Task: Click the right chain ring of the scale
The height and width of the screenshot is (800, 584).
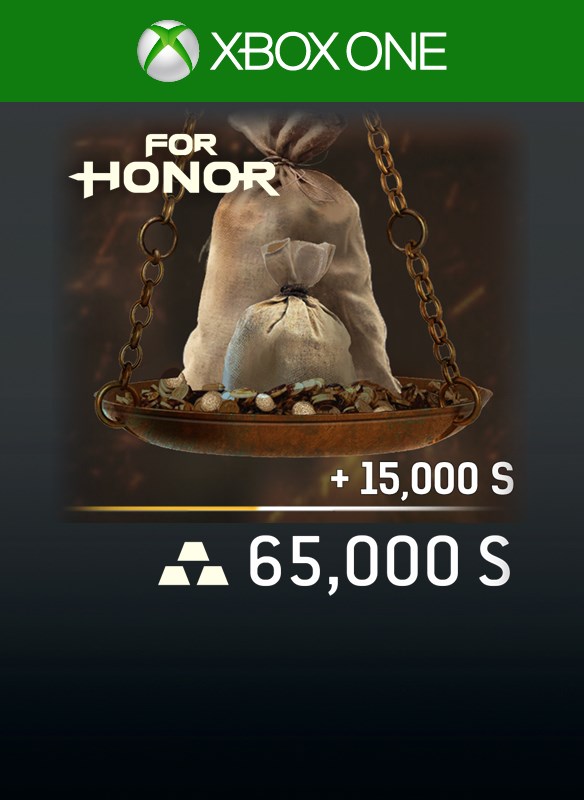Action: point(407,230)
